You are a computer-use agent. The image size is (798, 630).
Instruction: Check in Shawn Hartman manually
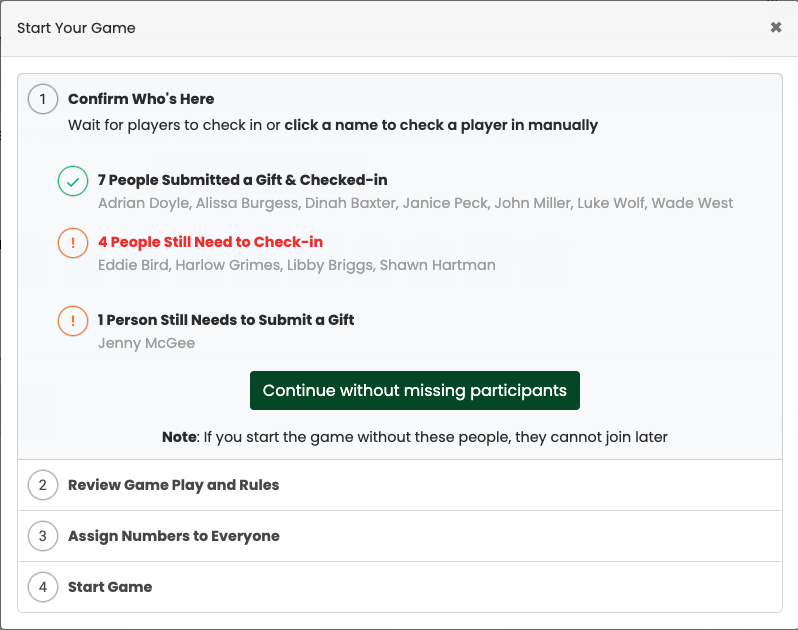438,265
